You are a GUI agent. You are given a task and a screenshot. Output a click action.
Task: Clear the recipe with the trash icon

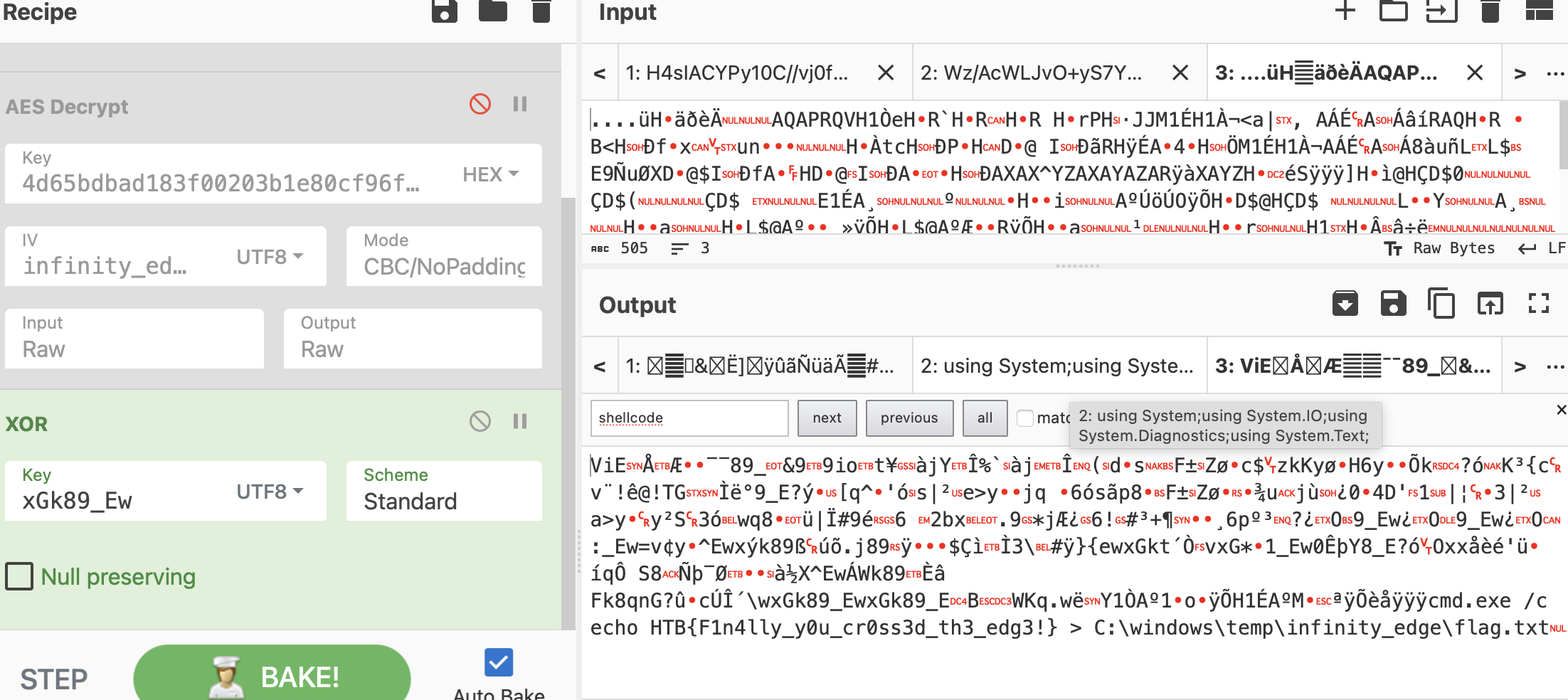click(541, 11)
